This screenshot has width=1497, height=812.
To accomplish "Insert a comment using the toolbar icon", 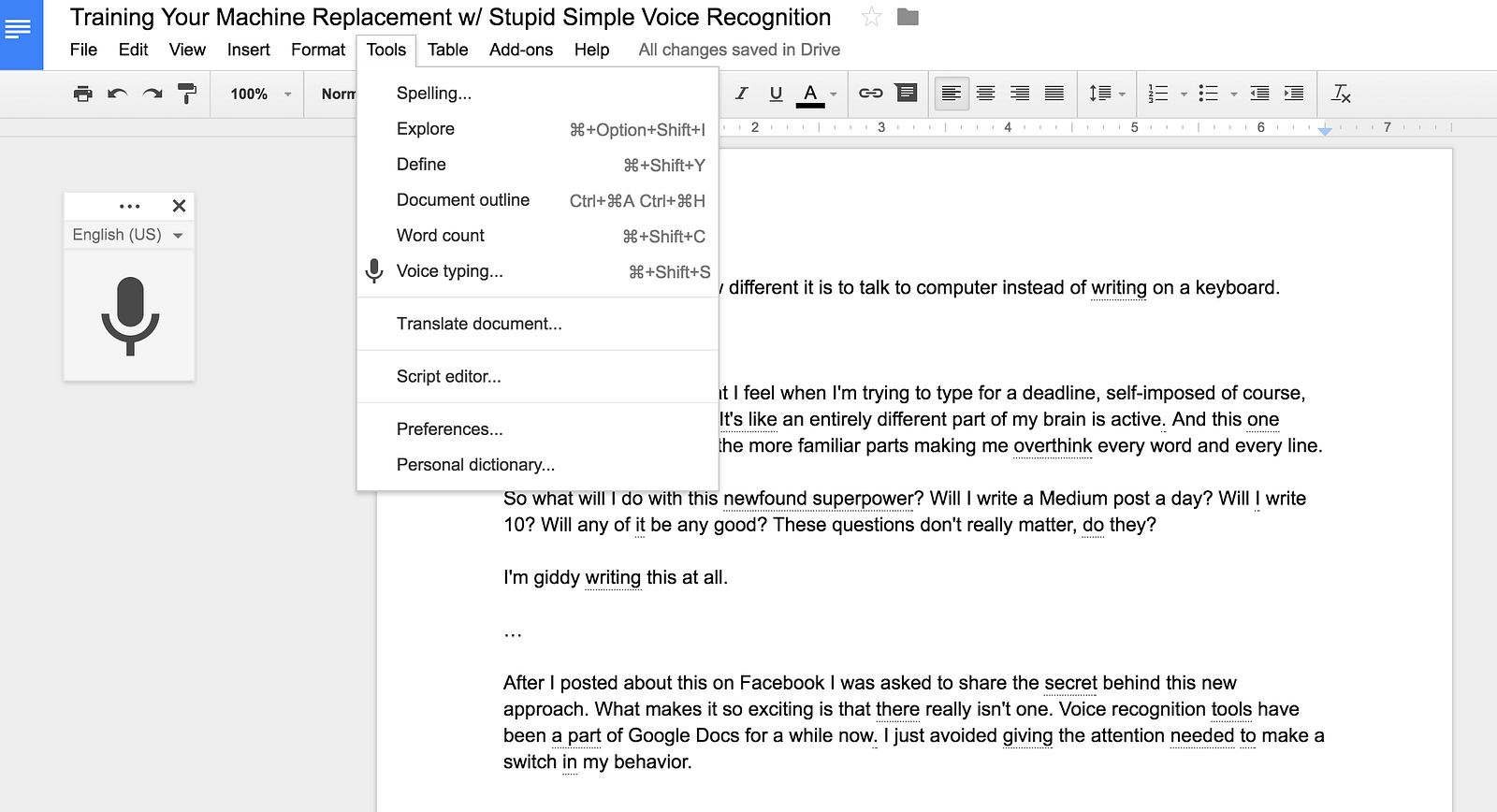I will [906, 93].
